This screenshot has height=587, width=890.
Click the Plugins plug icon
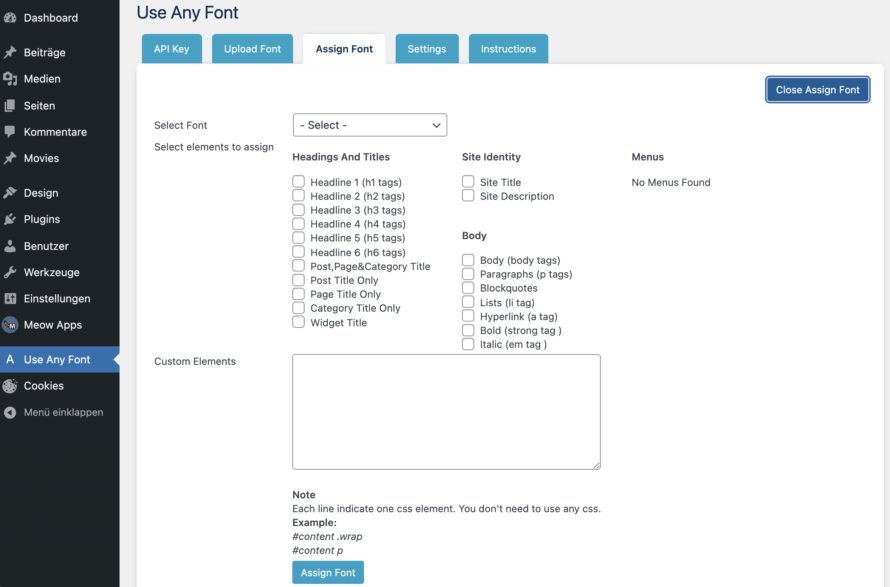[x=10, y=219]
